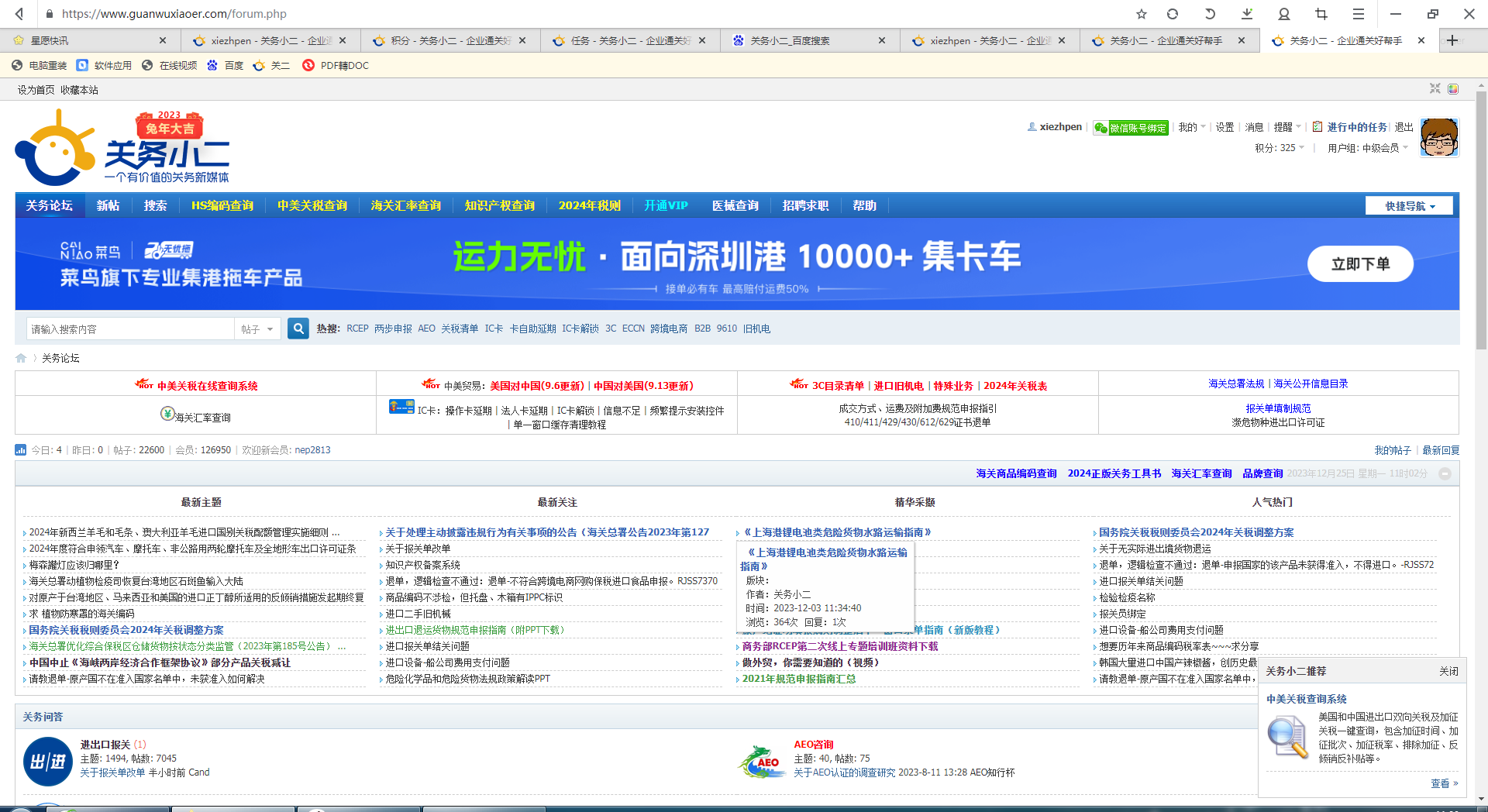The image size is (1488, 812).
Task: Open the PDF转DOC bookmark
Action: (x=336, y=66)
